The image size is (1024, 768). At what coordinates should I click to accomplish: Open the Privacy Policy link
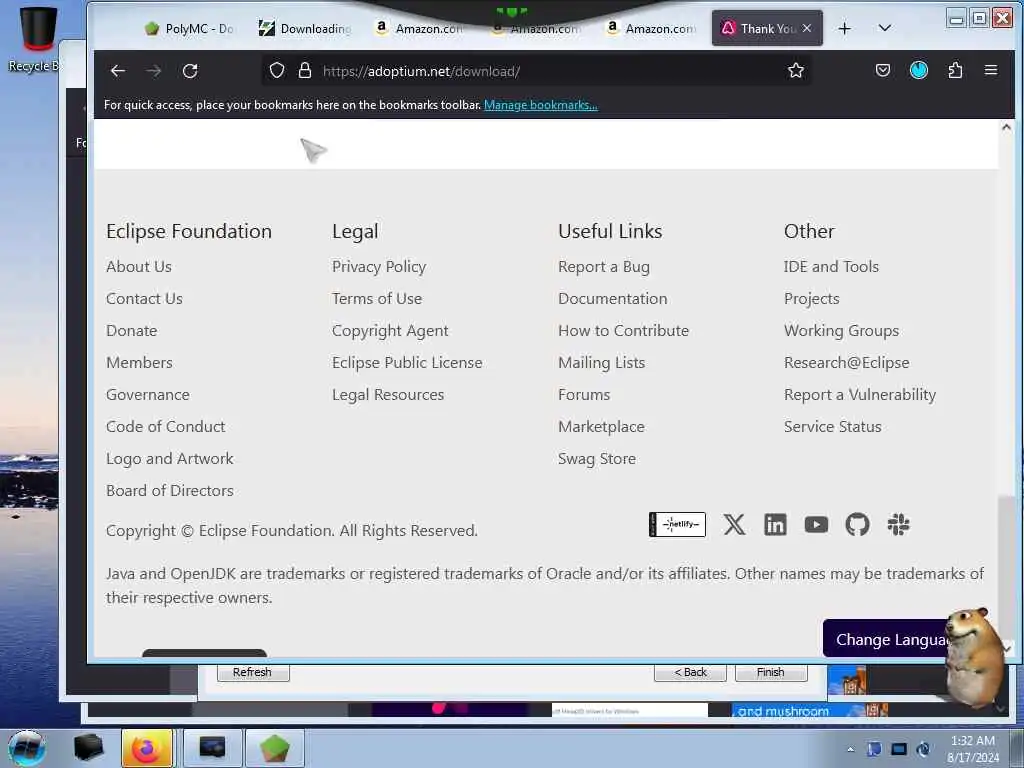tap(379, 266)
